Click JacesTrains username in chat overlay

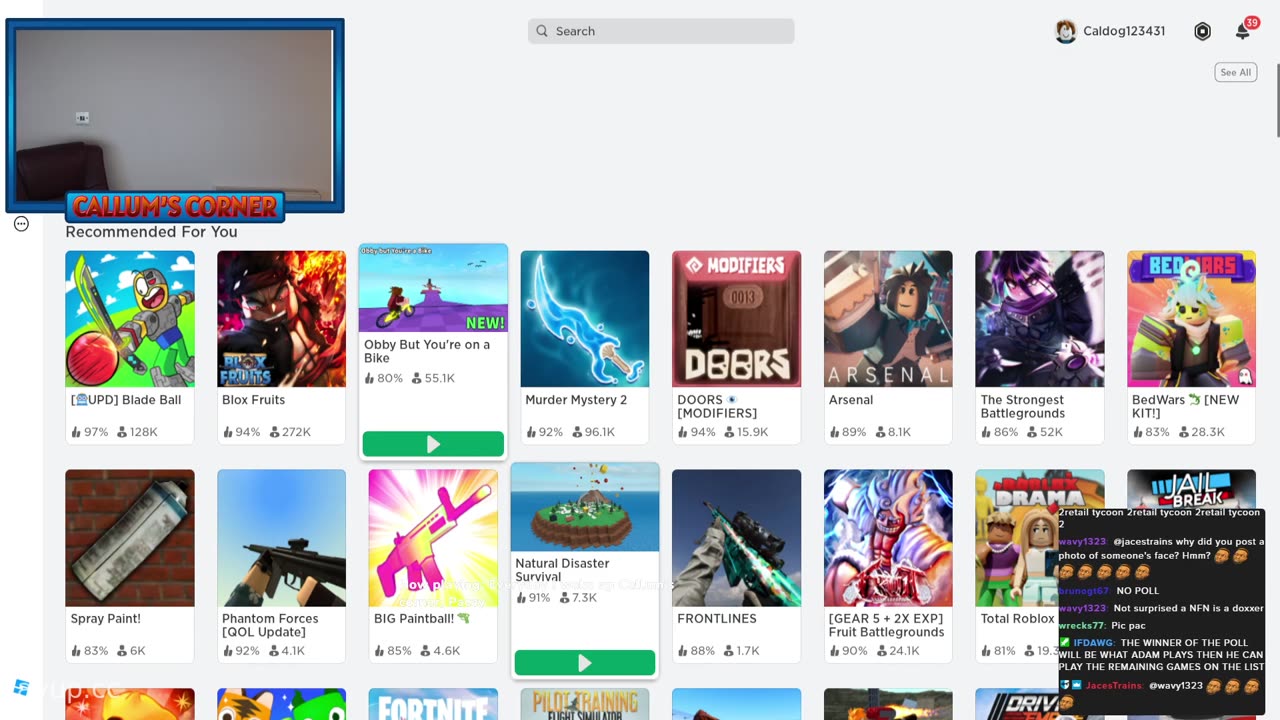pyautogui.click(x=1113, y=686)
